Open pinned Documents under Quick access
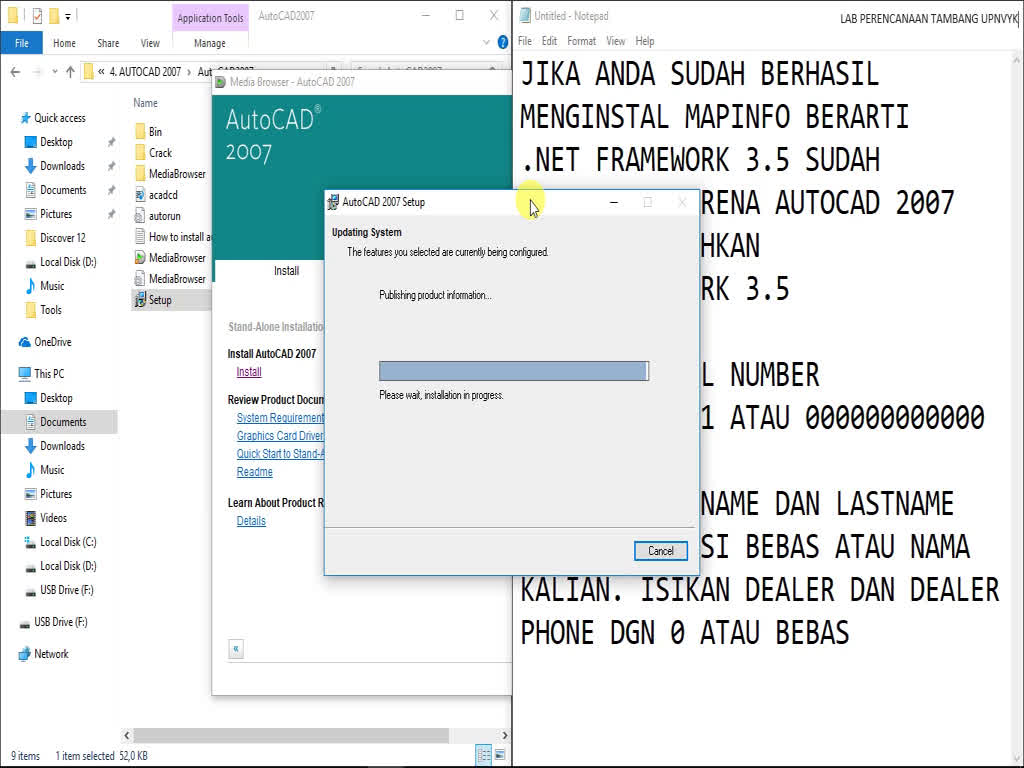 point(56,190)
